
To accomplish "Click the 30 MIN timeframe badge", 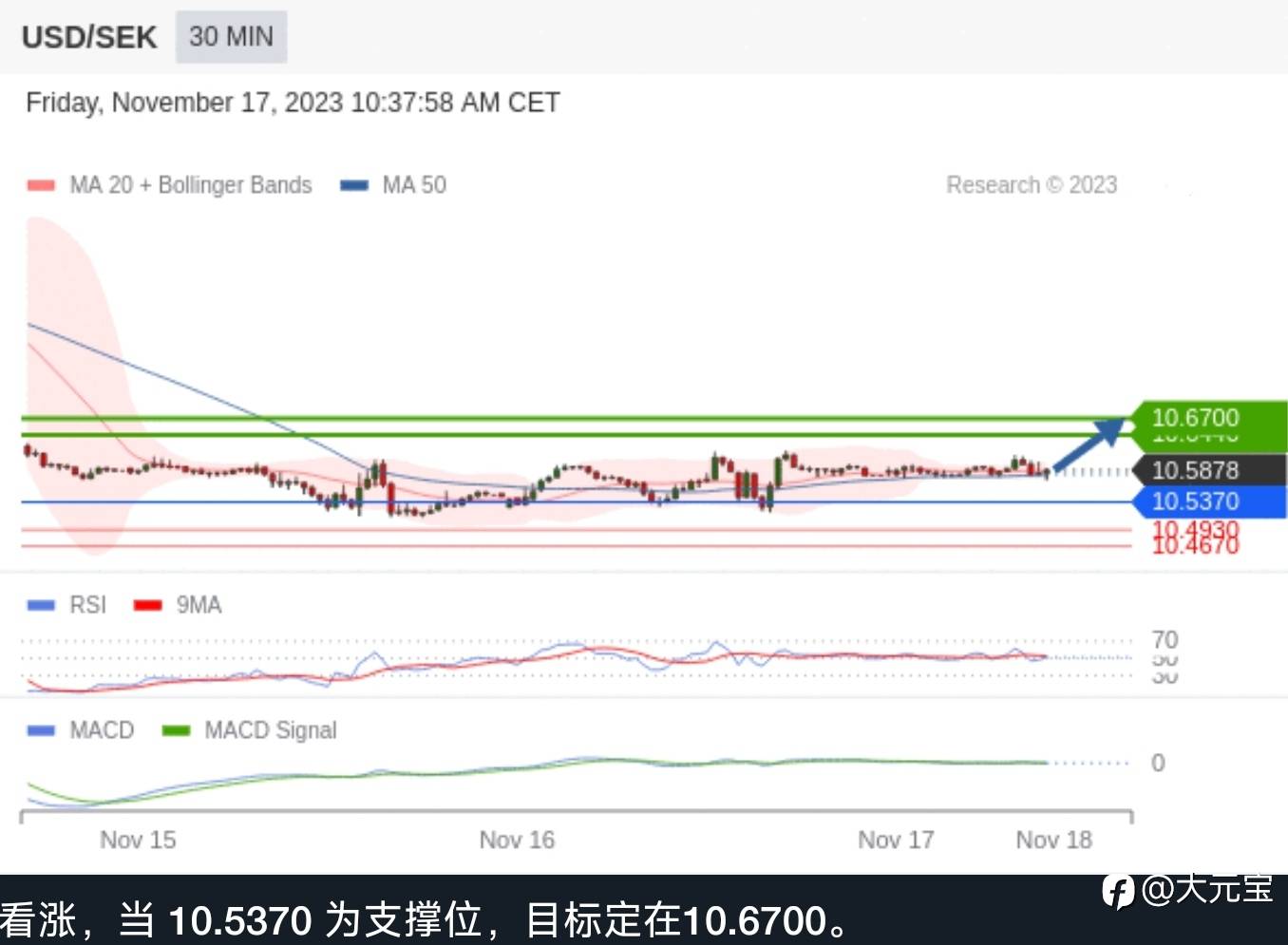I will [231, 37].
